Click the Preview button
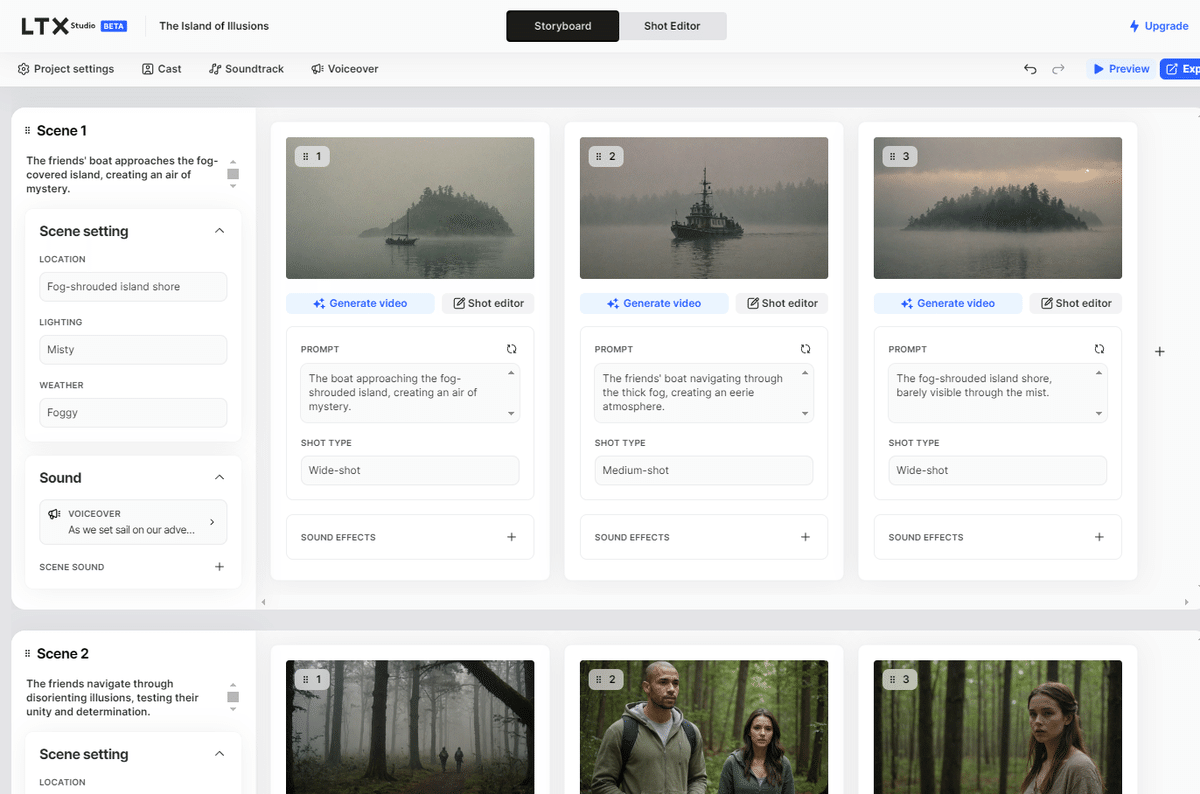The width and height of the screenshot is (1200, 794). (1121, 69)
